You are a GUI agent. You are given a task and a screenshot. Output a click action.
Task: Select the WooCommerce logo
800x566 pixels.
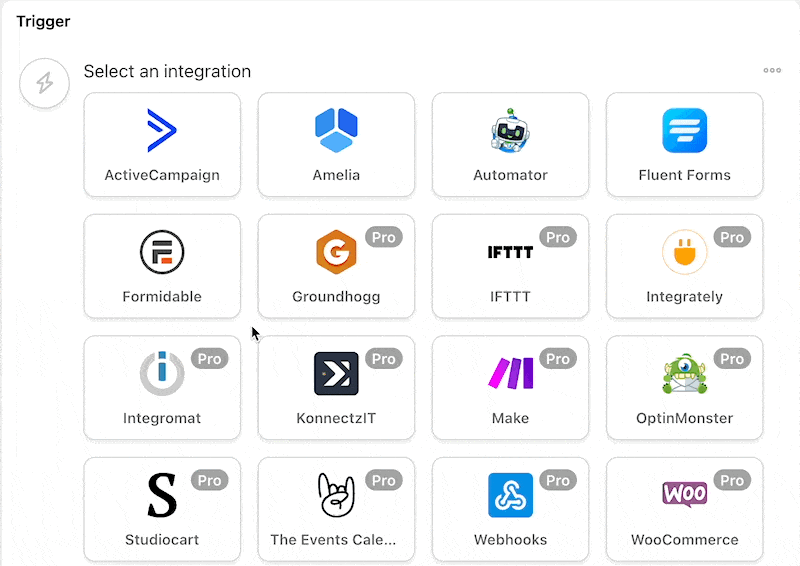point(684,493)
